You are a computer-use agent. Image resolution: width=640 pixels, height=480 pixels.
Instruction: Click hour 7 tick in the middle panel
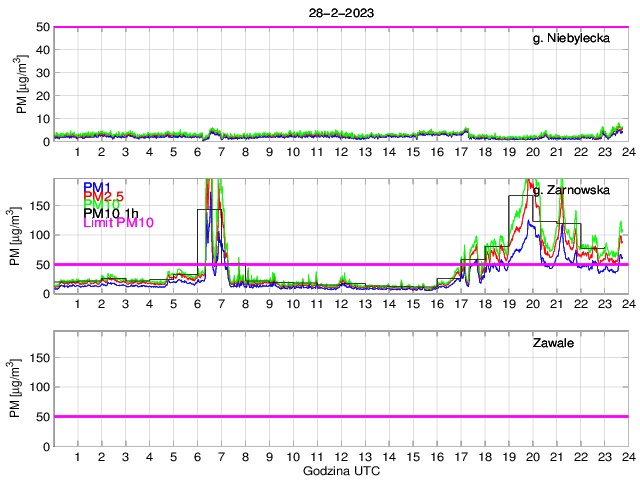point(221,304)
